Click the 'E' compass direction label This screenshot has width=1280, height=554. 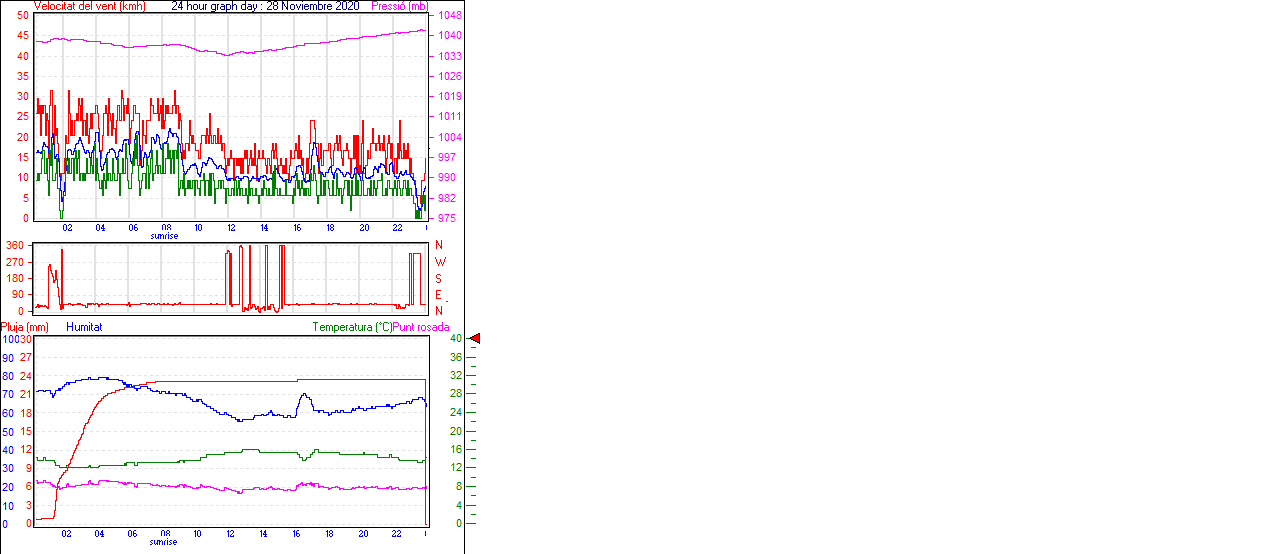pos(438,294)
